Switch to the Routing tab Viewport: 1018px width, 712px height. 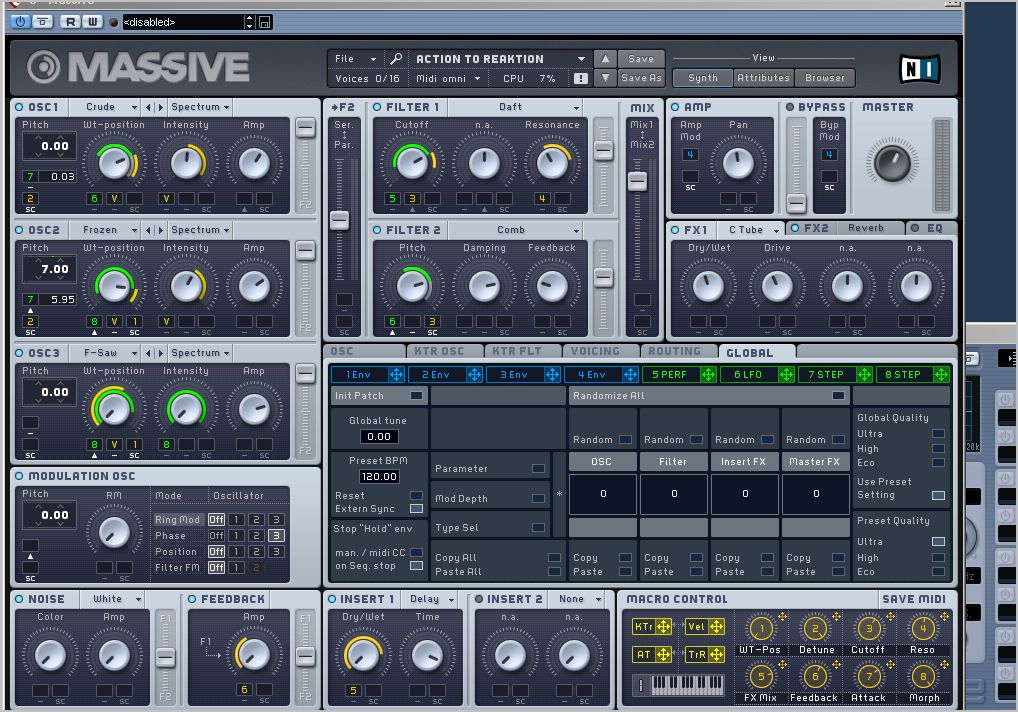pos(674,351)
